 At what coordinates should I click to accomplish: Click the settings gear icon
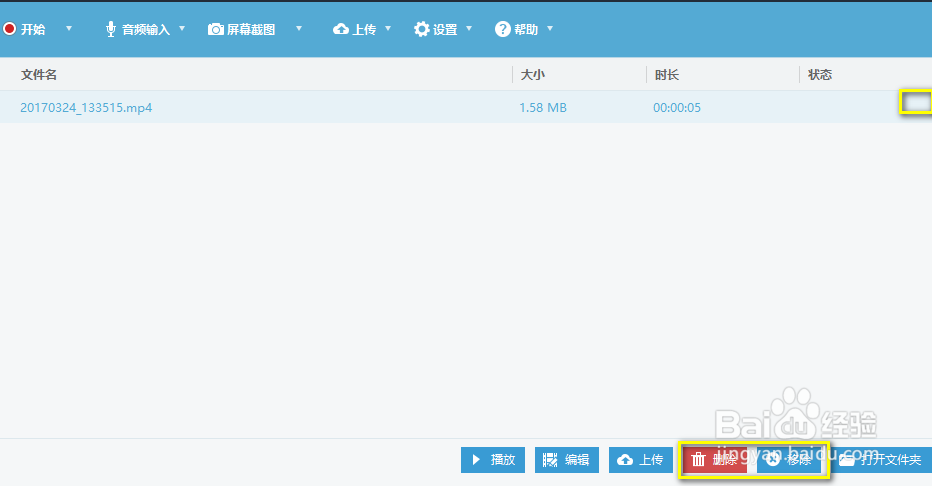(421, 29)
